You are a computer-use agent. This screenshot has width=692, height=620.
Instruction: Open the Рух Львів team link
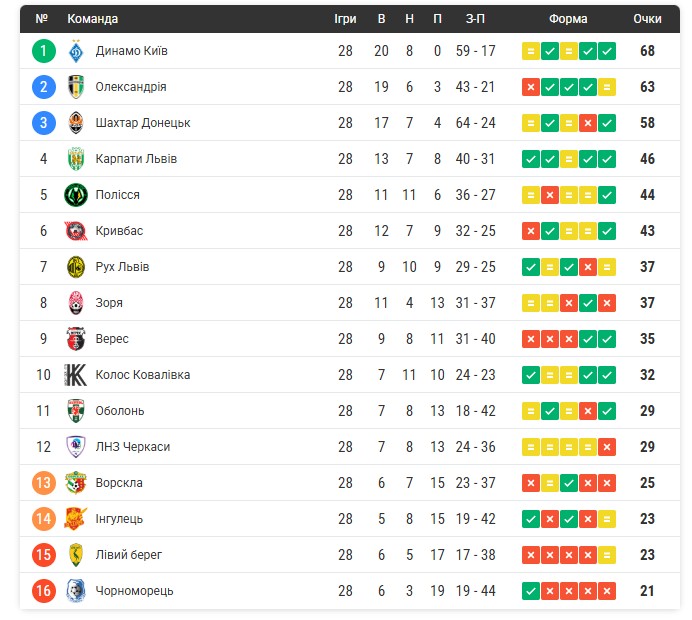click(x=123, y=267)
